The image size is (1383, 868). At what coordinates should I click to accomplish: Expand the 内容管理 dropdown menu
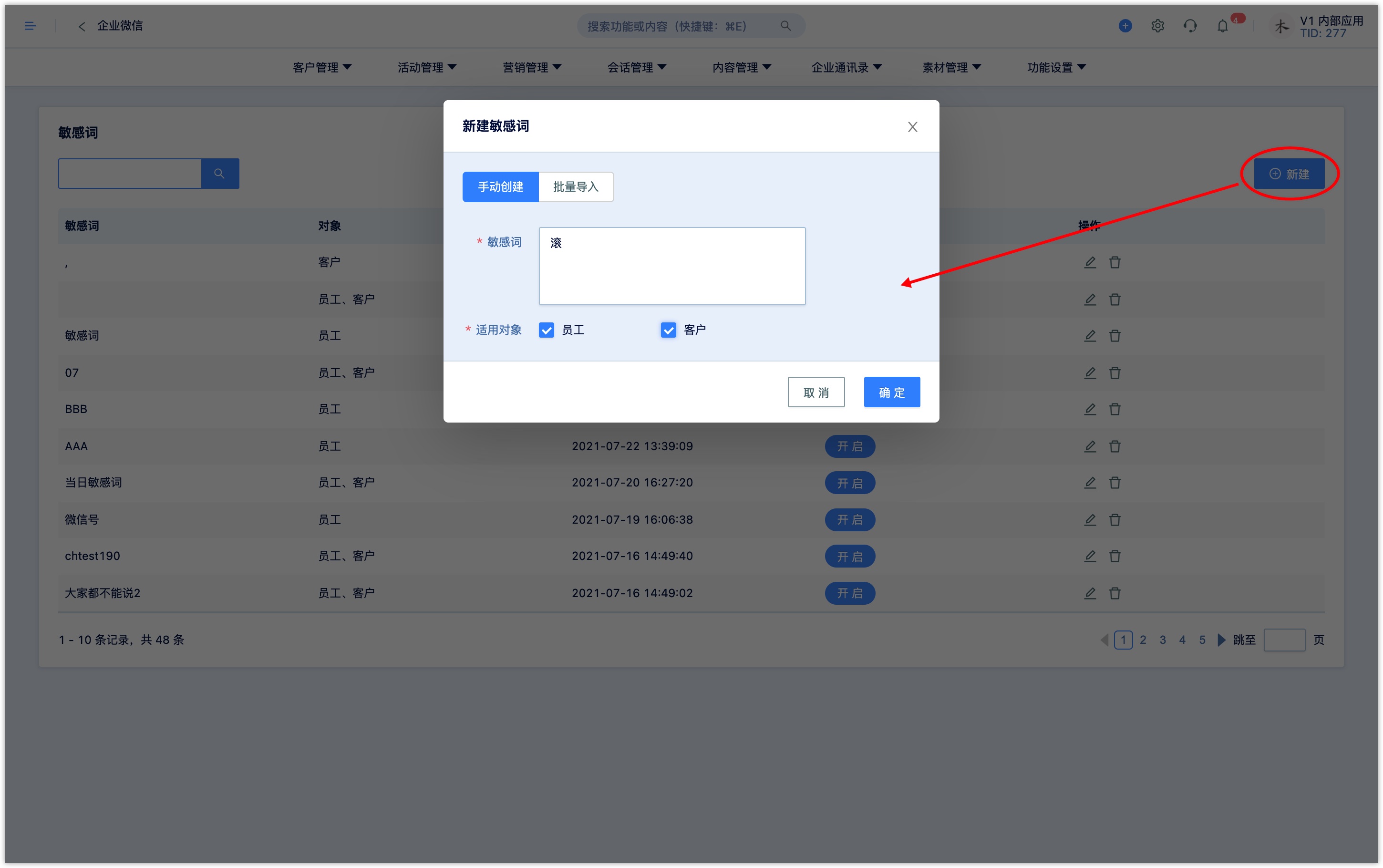click(x=742, y=67)
